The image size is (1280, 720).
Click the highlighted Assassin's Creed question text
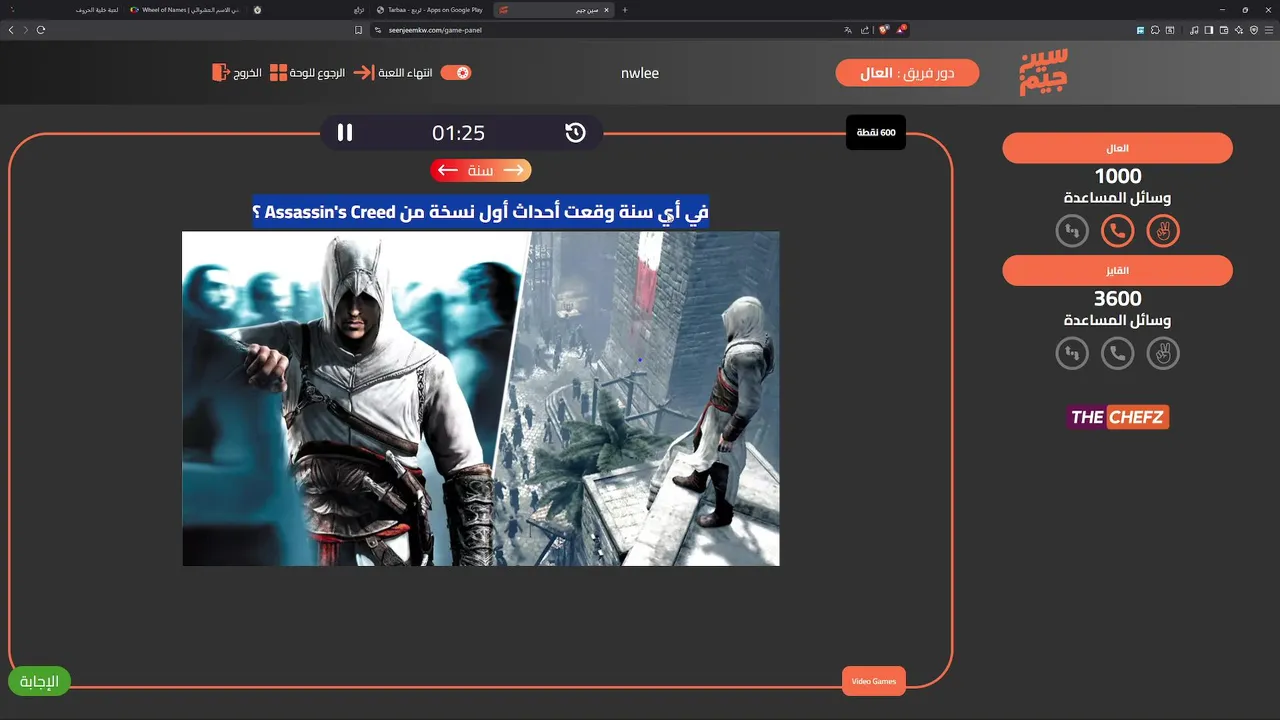pos(480,212)
